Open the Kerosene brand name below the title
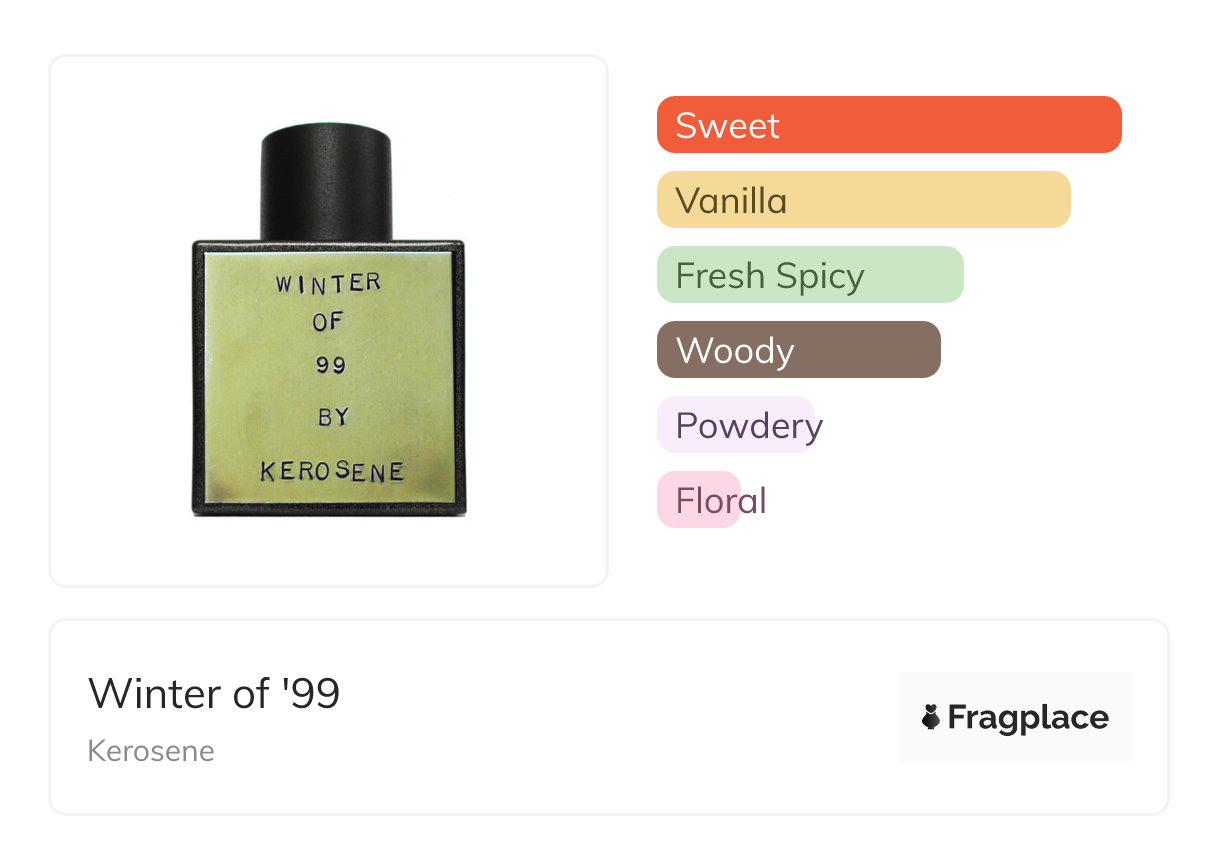 151,751
